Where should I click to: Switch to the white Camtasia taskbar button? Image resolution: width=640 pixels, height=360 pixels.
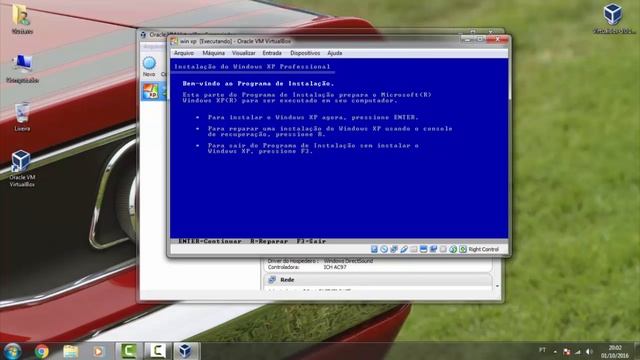click(157, 351)
